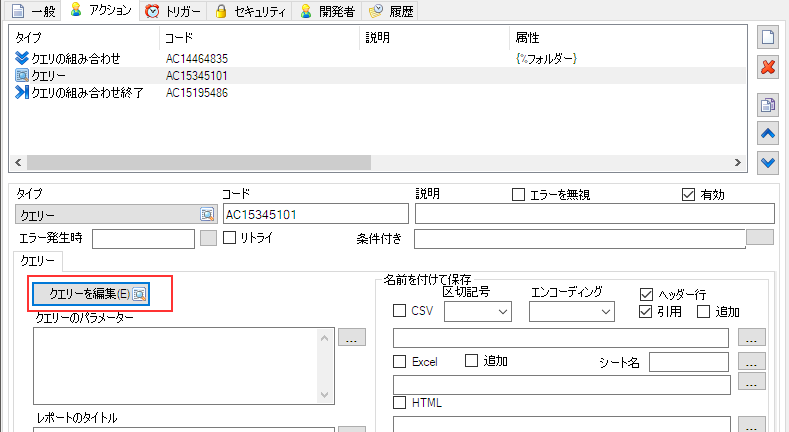Check the Excel checkbox
This screenshot has height=432, width=789.
click(400, 361)
